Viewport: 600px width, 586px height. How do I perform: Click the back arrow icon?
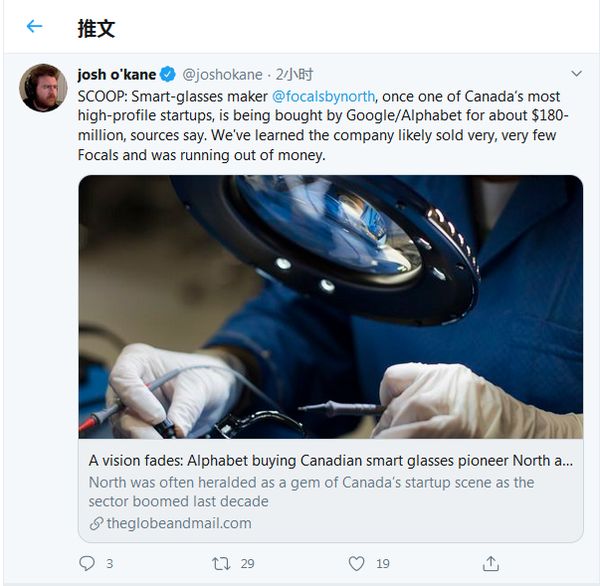tap(35, 27)
